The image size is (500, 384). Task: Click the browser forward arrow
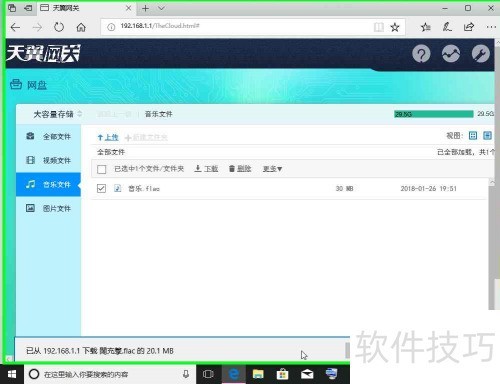coord(37,27)
